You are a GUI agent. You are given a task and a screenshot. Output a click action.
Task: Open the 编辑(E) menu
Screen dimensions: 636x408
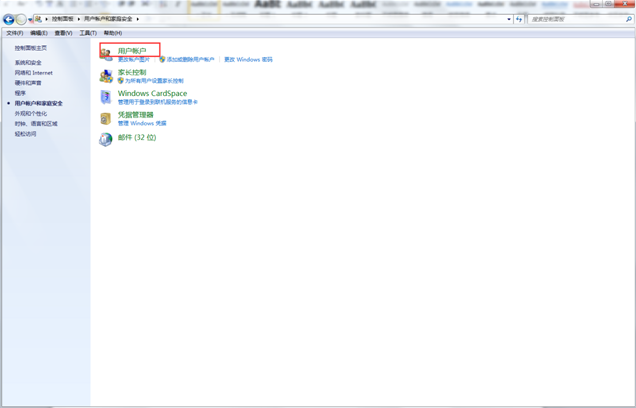click(x=39, y=33)
